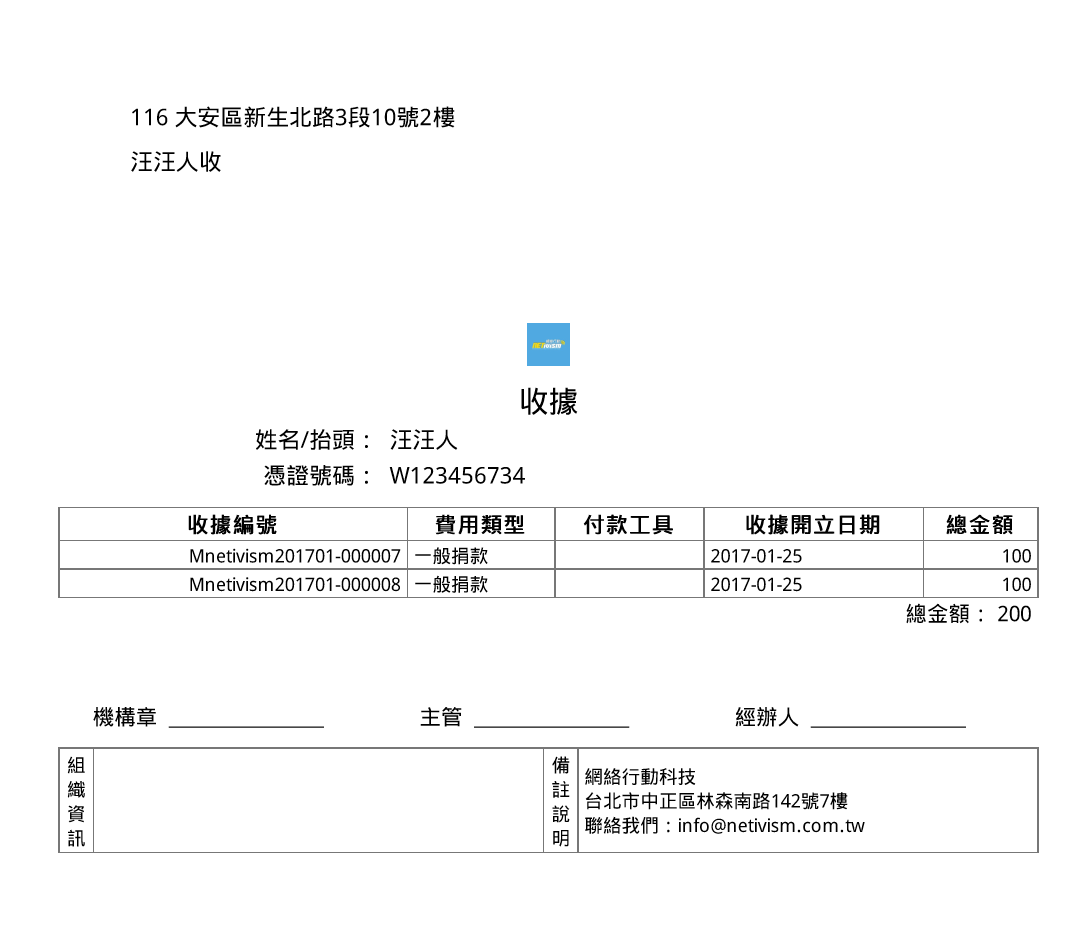Click the blue Netivism logo above the title

[x=548, y=344]
